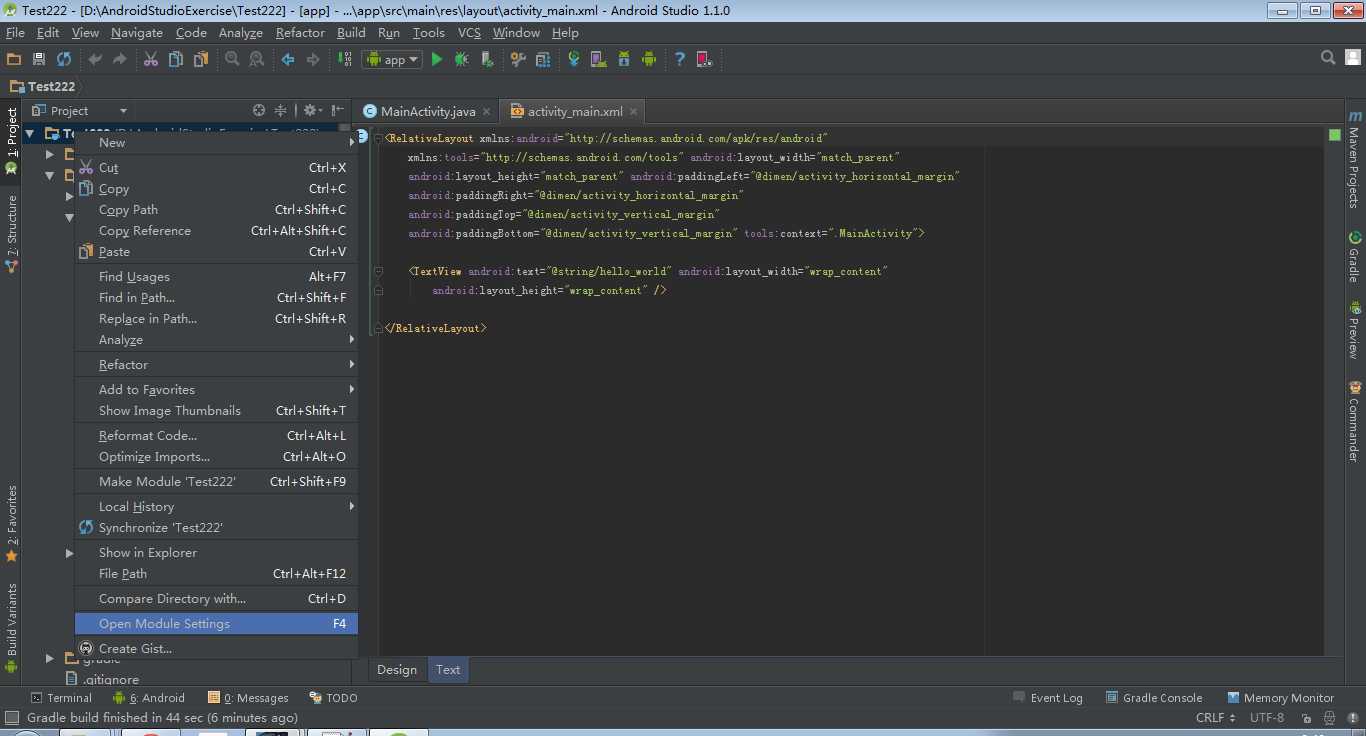
Task: Click the Undo arrow icon
Action: pos(95,59)
